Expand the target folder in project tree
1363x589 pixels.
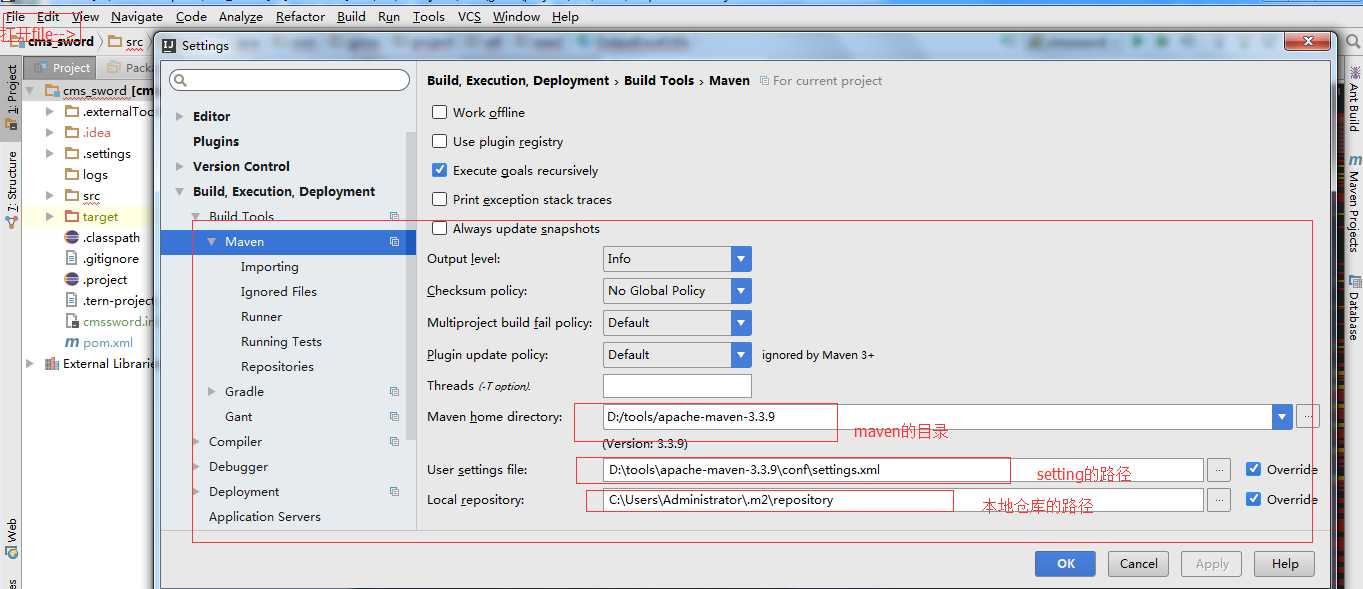50,216
